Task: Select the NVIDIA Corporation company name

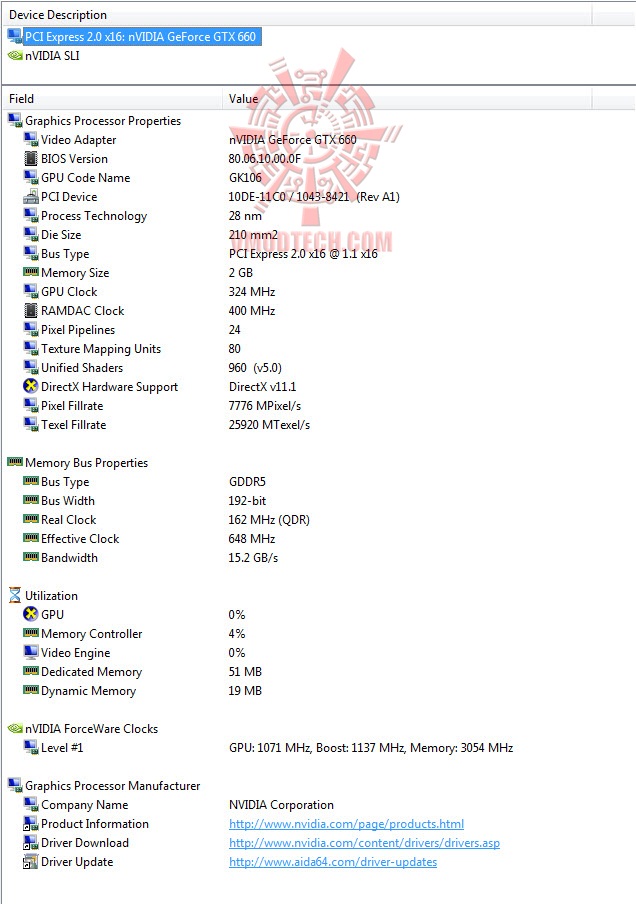Action: (281, 805)
